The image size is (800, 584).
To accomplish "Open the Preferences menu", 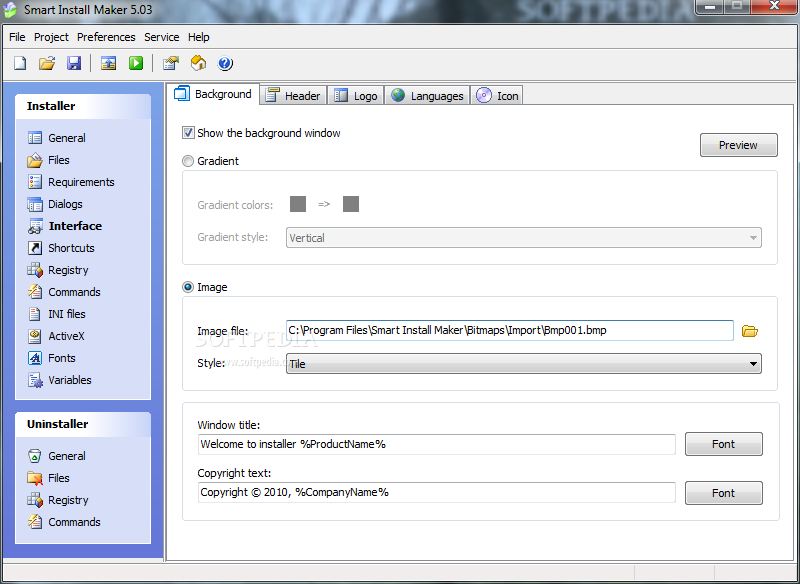I will click(106, 37).
